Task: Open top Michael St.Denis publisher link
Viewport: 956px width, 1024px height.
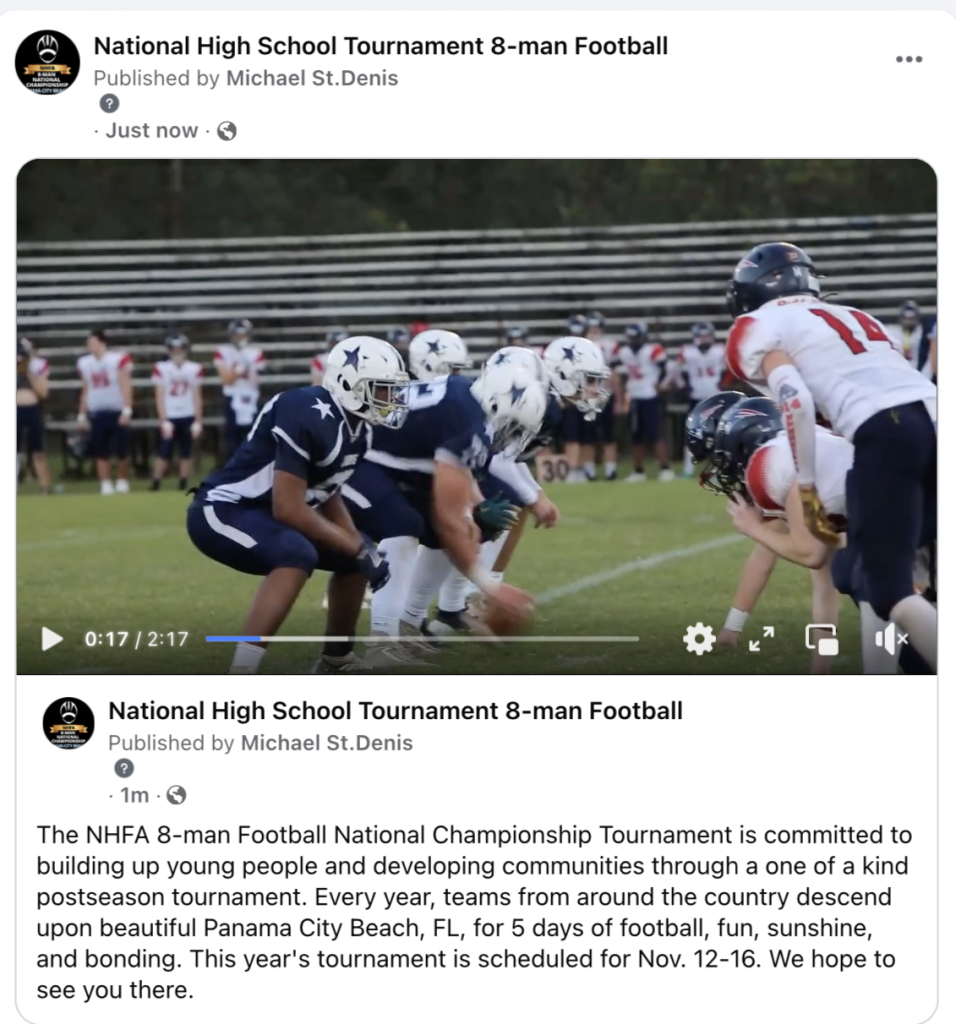Action: click(312, 78)
